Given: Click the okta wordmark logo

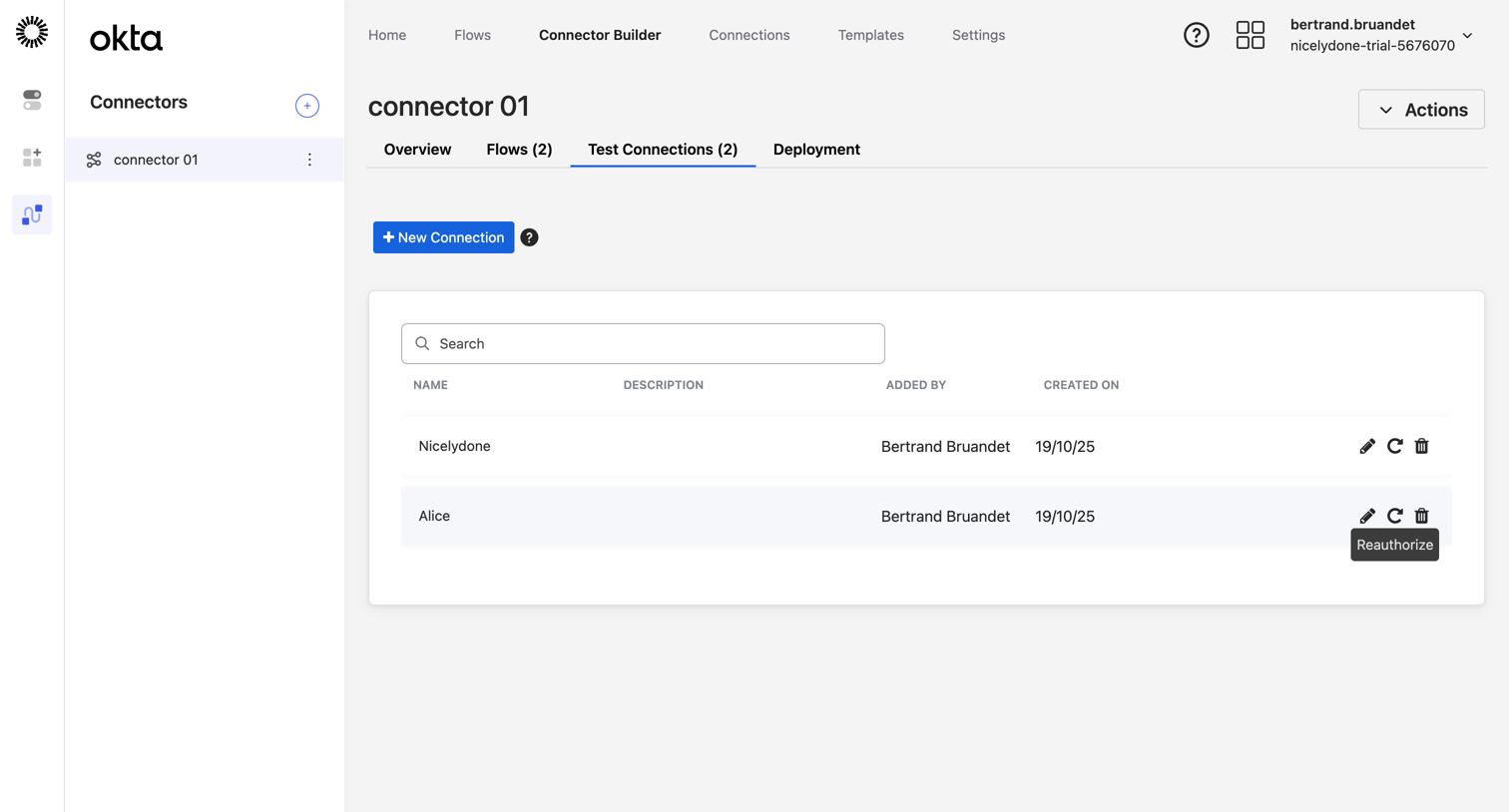Looking at the screenshot, I should pyautogui.click(x=126, y=38).
